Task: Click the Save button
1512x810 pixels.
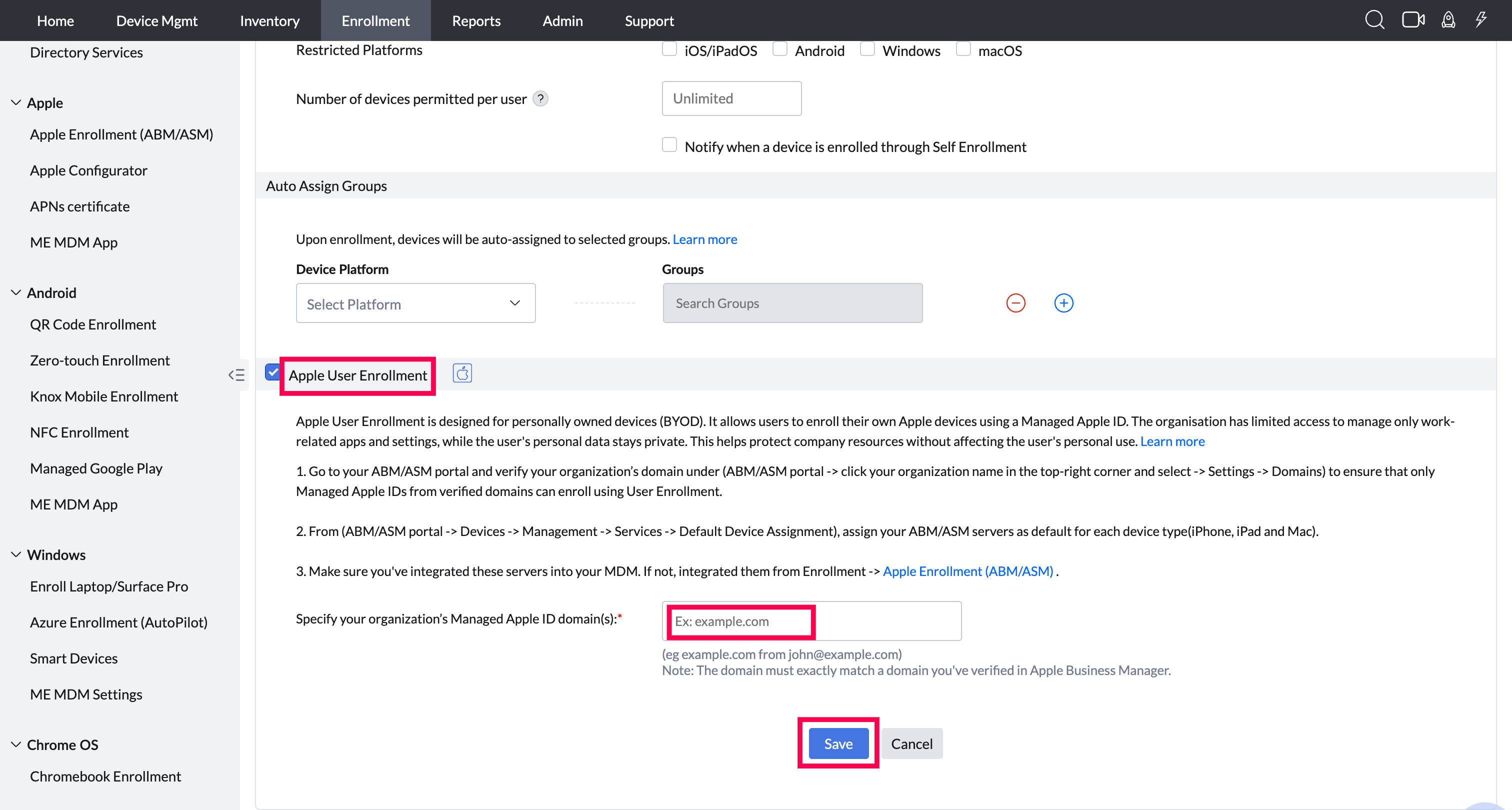Action: tap(838, 743)
